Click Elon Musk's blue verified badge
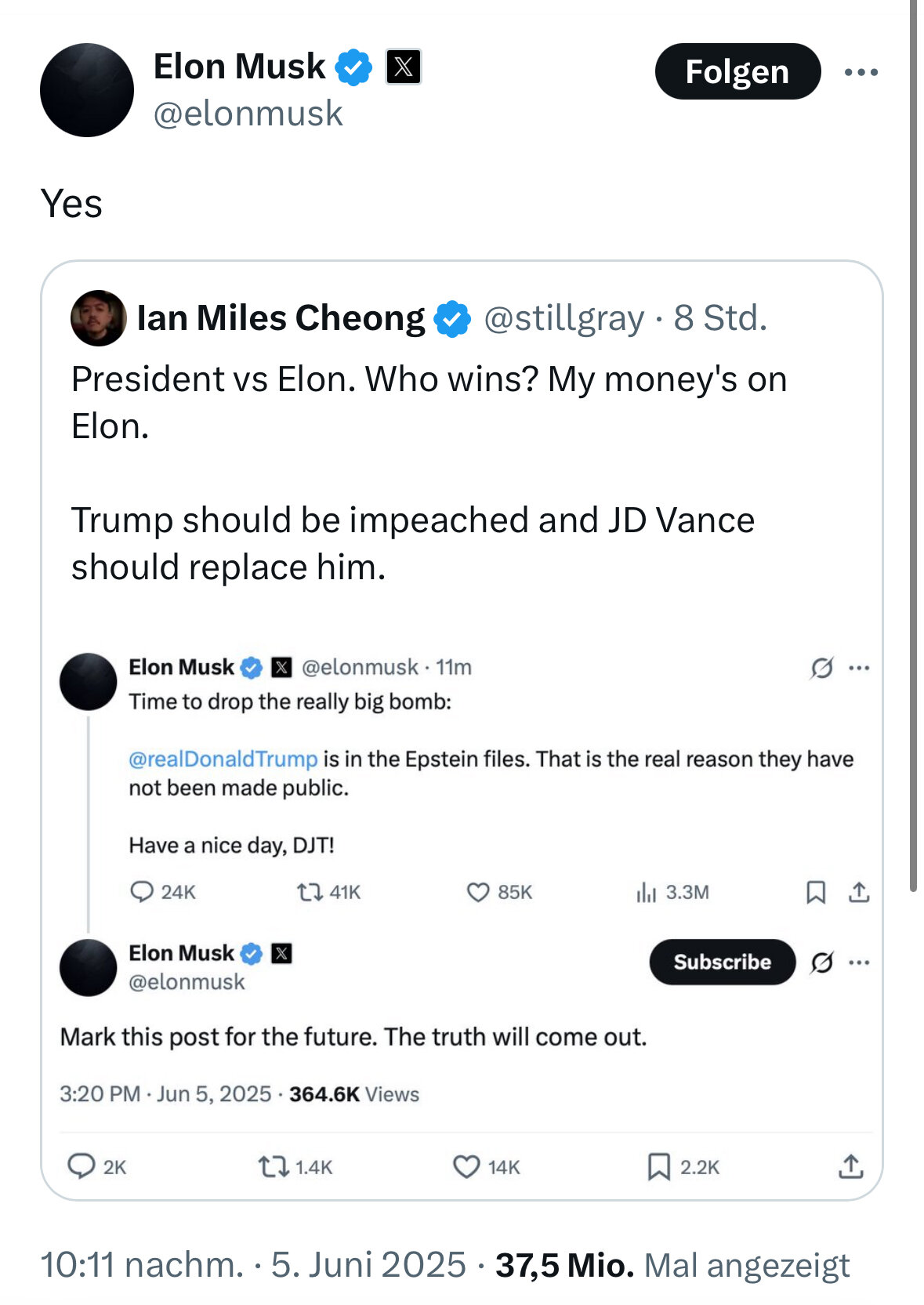The image size is (924, 1305). [353, 67]
